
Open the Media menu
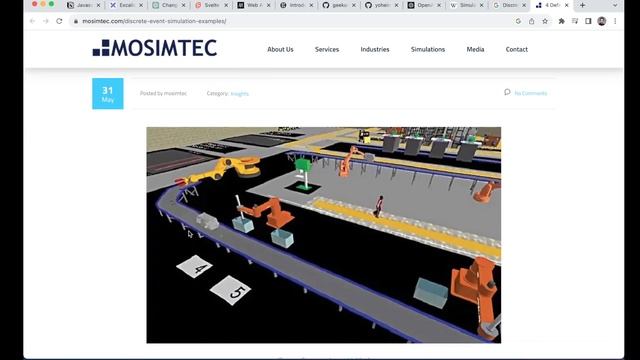pyautogui.click(x=475, y=49)
